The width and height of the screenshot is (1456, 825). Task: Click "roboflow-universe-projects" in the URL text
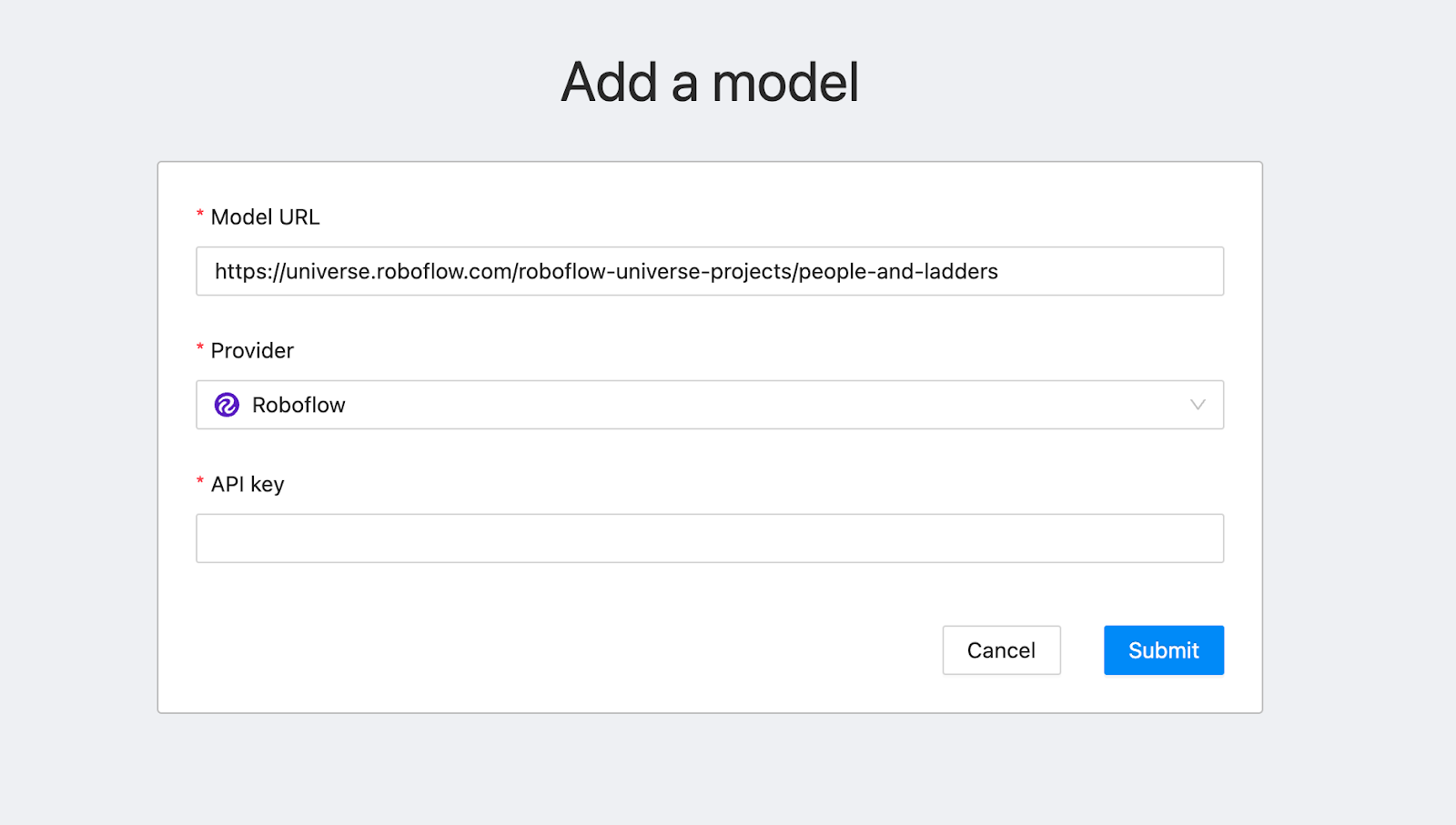click(x=655, y=271)
